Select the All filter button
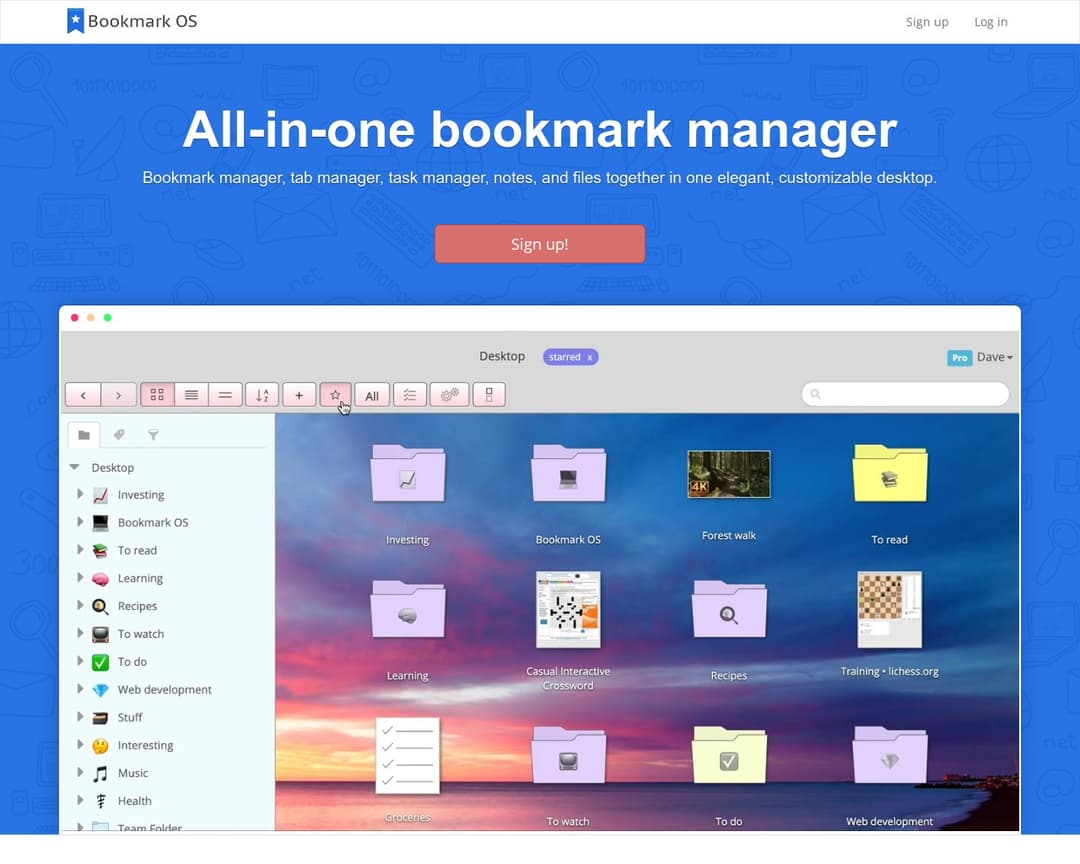1080x864 pixels. (372, 395)
